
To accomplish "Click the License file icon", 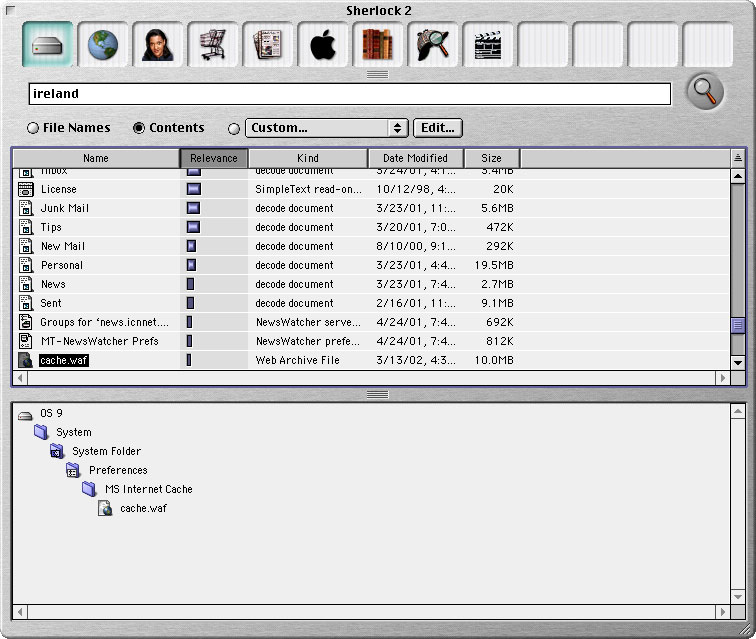I will coord(26,189).
